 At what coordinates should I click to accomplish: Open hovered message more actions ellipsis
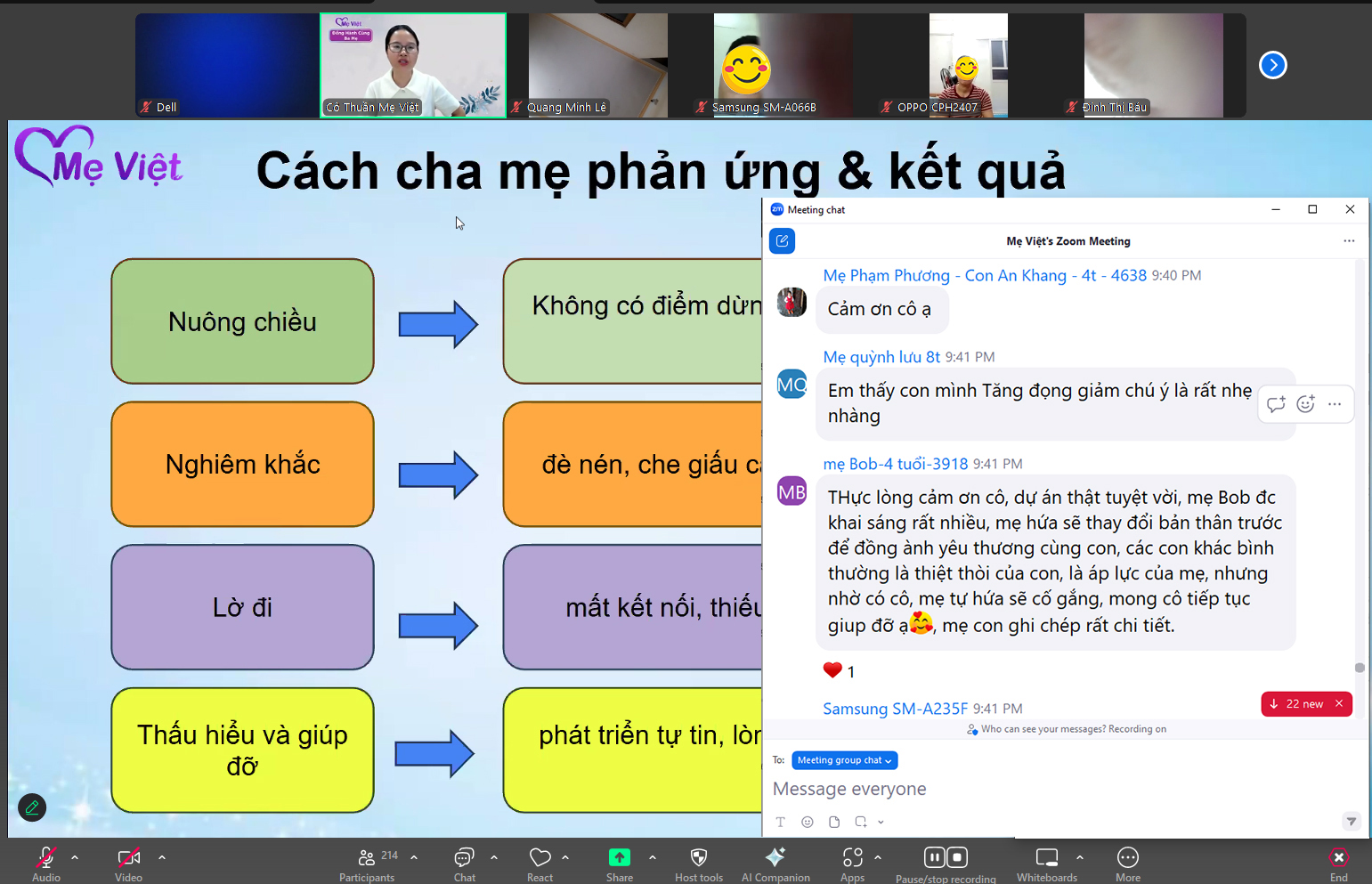tap(1335, 404)
